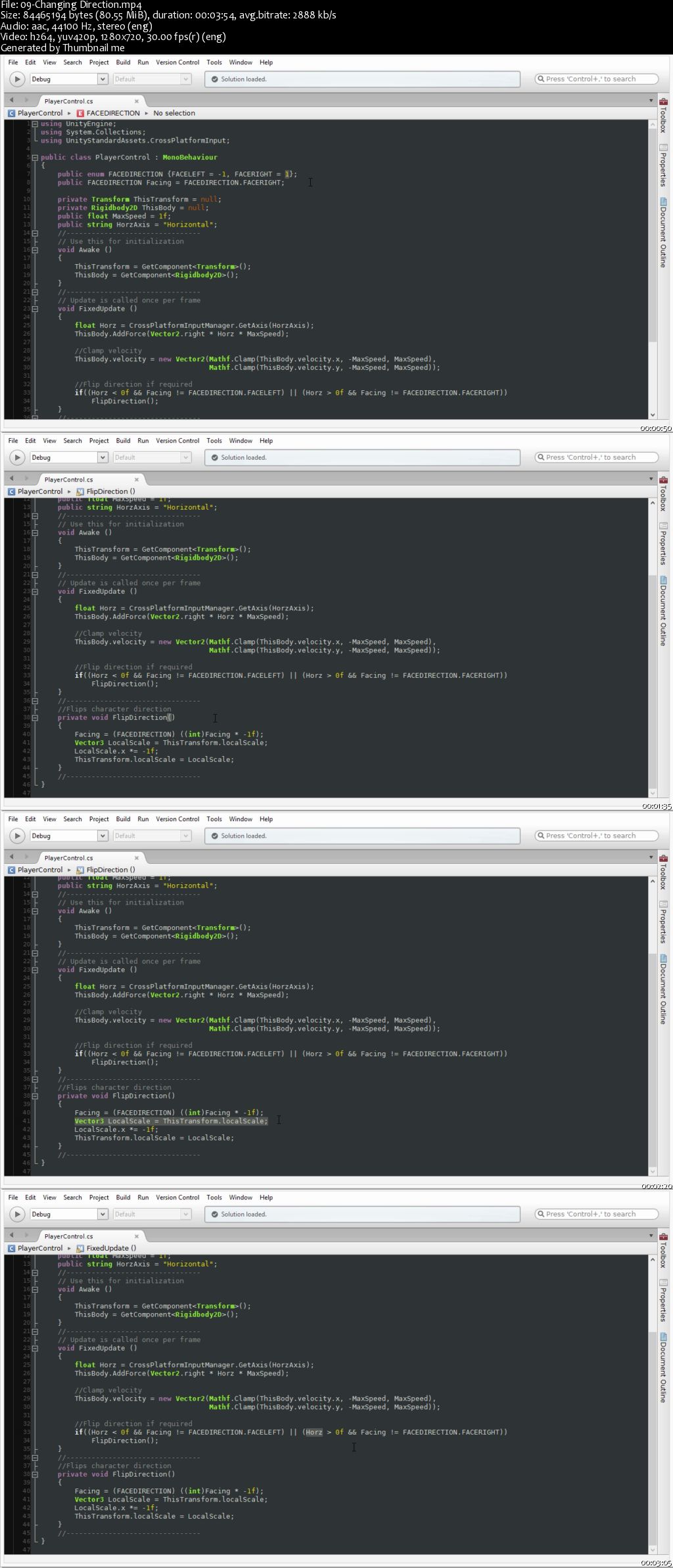Navigate back with the left arrow in the 00:03:05 frame

(11, 1236)
